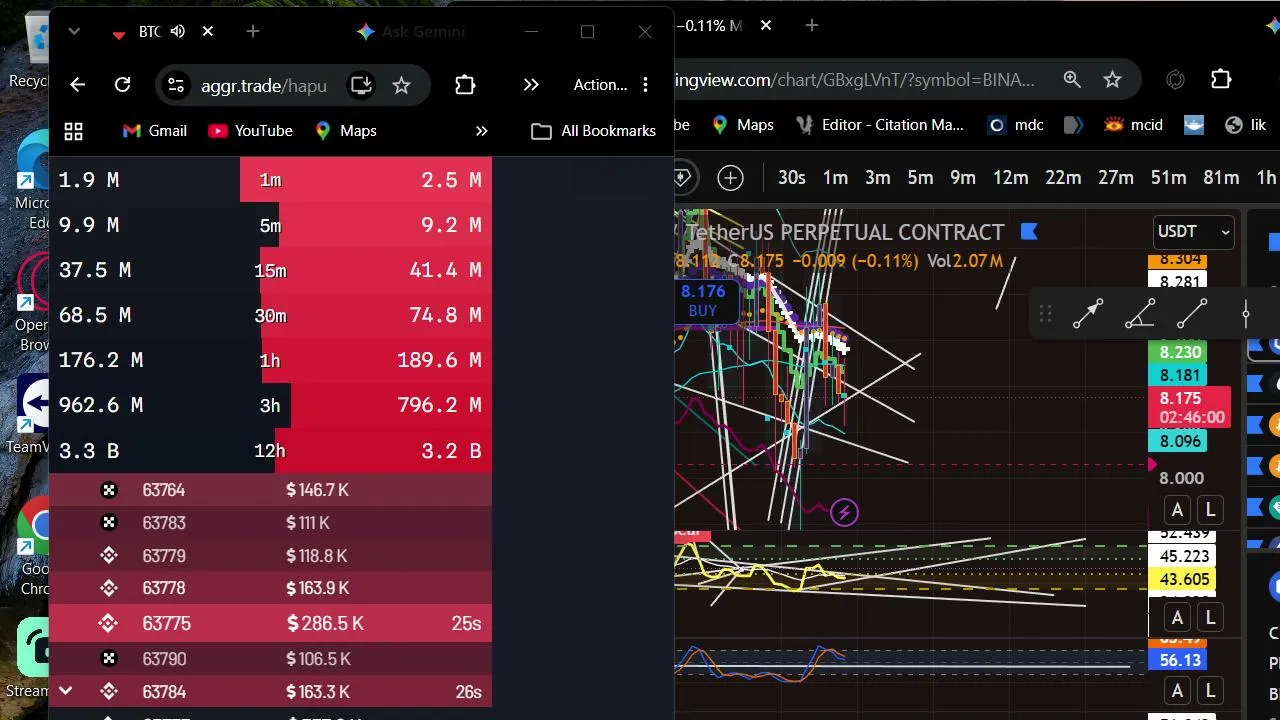Show more bookmarks overflow chevron
Image resolution: width=1280 pixels, height=720 pixels.
481,131
